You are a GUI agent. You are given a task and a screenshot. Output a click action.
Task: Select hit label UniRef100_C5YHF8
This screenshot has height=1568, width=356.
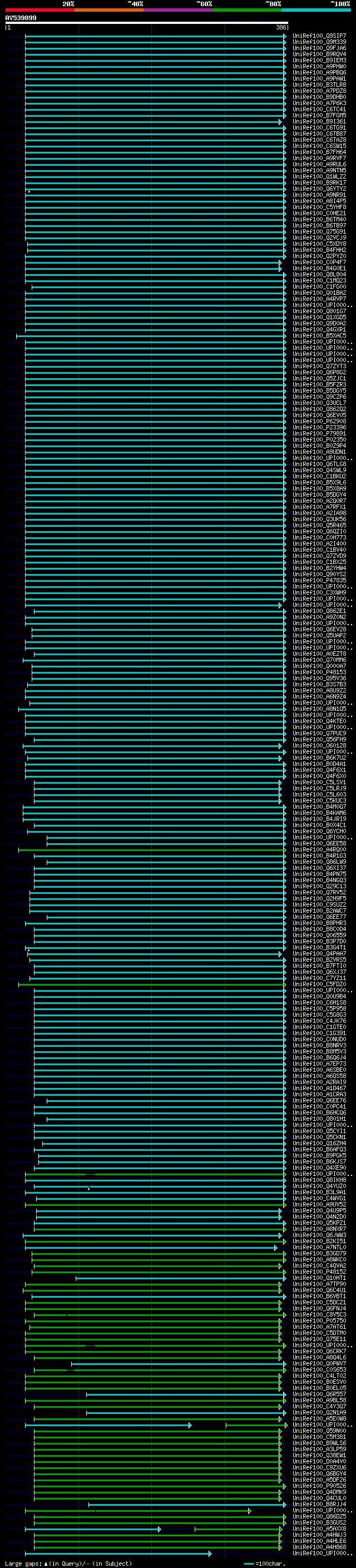319,207
